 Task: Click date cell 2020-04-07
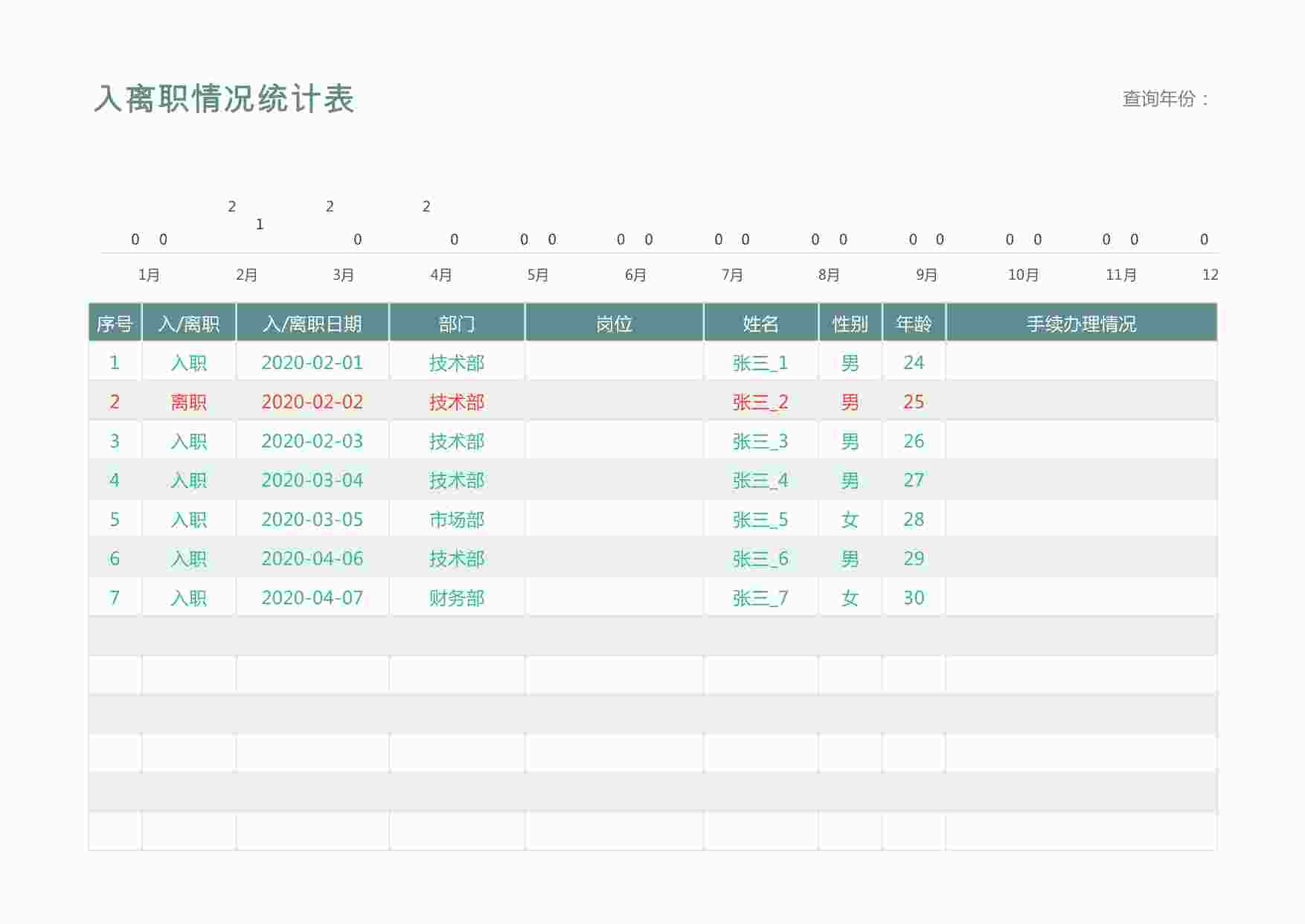click(x=312, y=597)
